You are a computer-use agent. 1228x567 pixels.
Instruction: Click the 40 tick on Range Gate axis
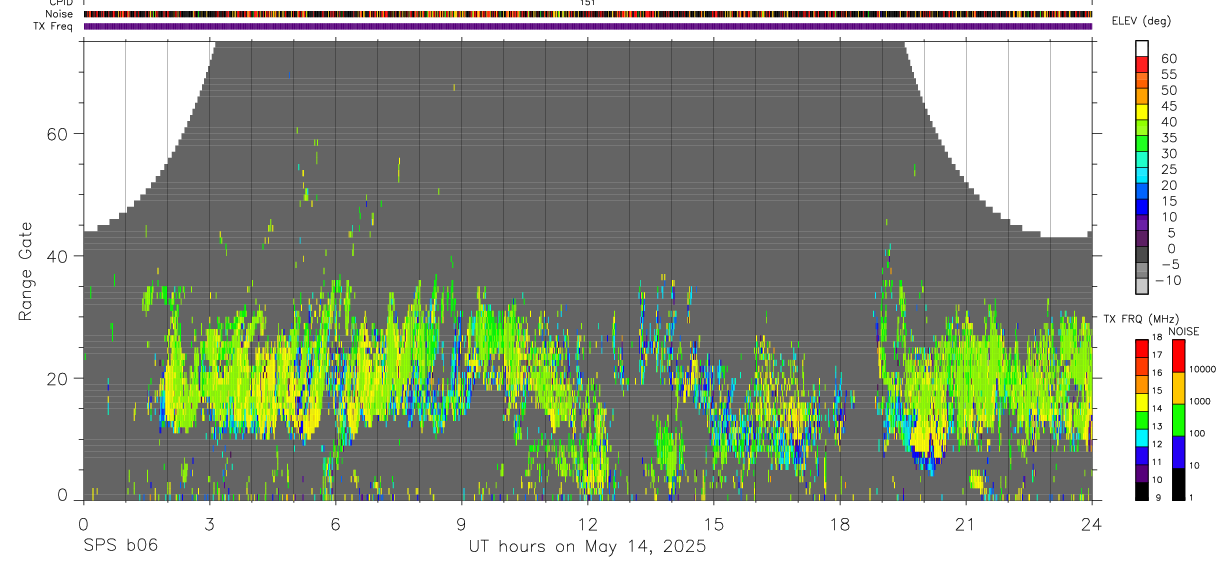(x=60, y=256)
